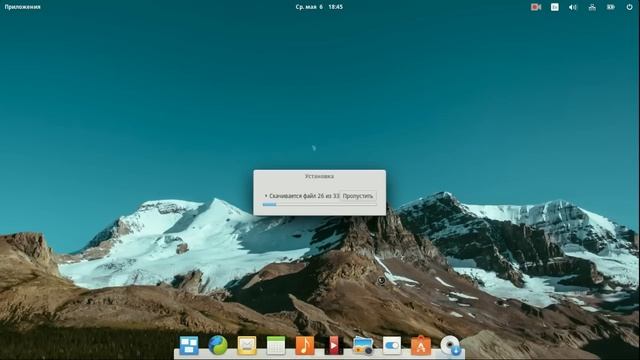Open the session power-off menu

tap(629, 7)
